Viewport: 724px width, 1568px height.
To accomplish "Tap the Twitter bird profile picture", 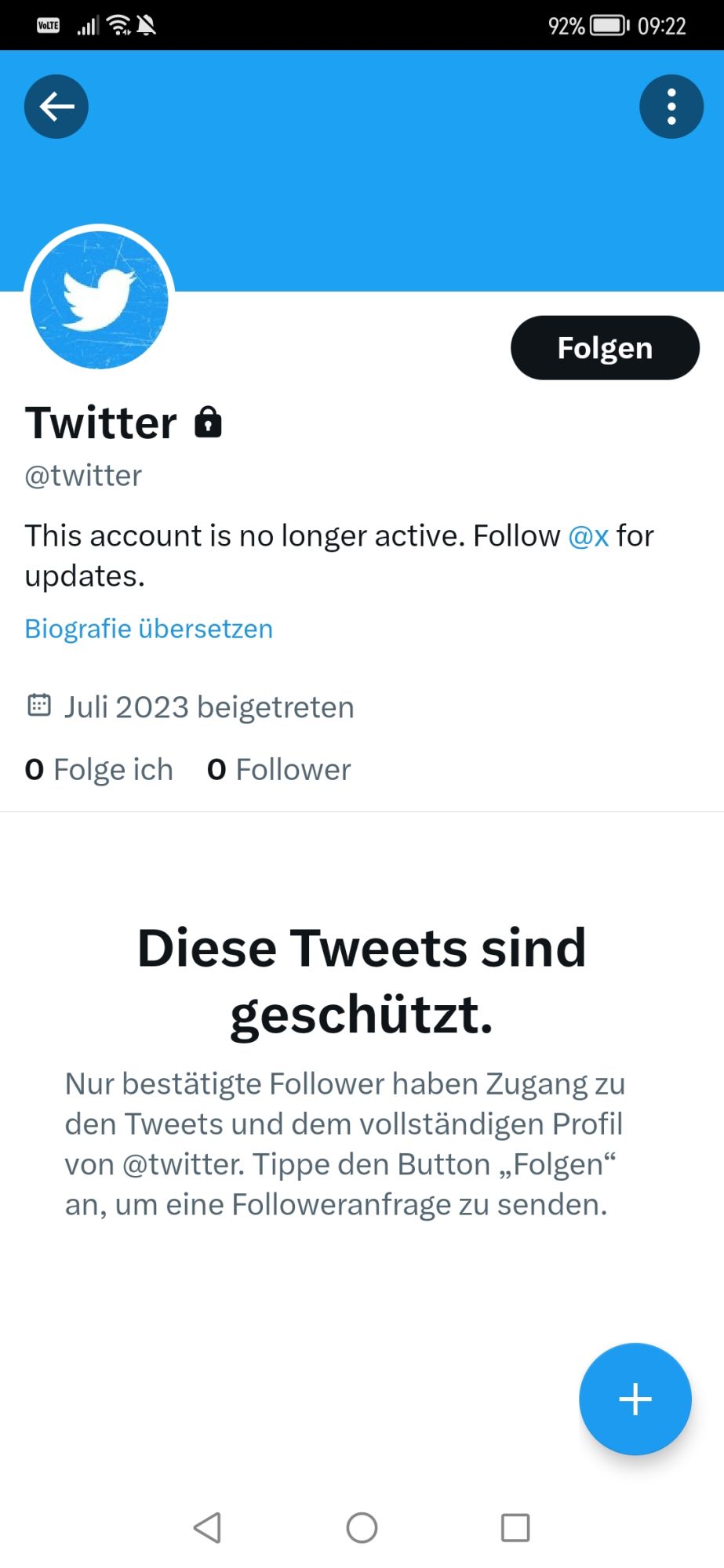I will click(99, 299).
